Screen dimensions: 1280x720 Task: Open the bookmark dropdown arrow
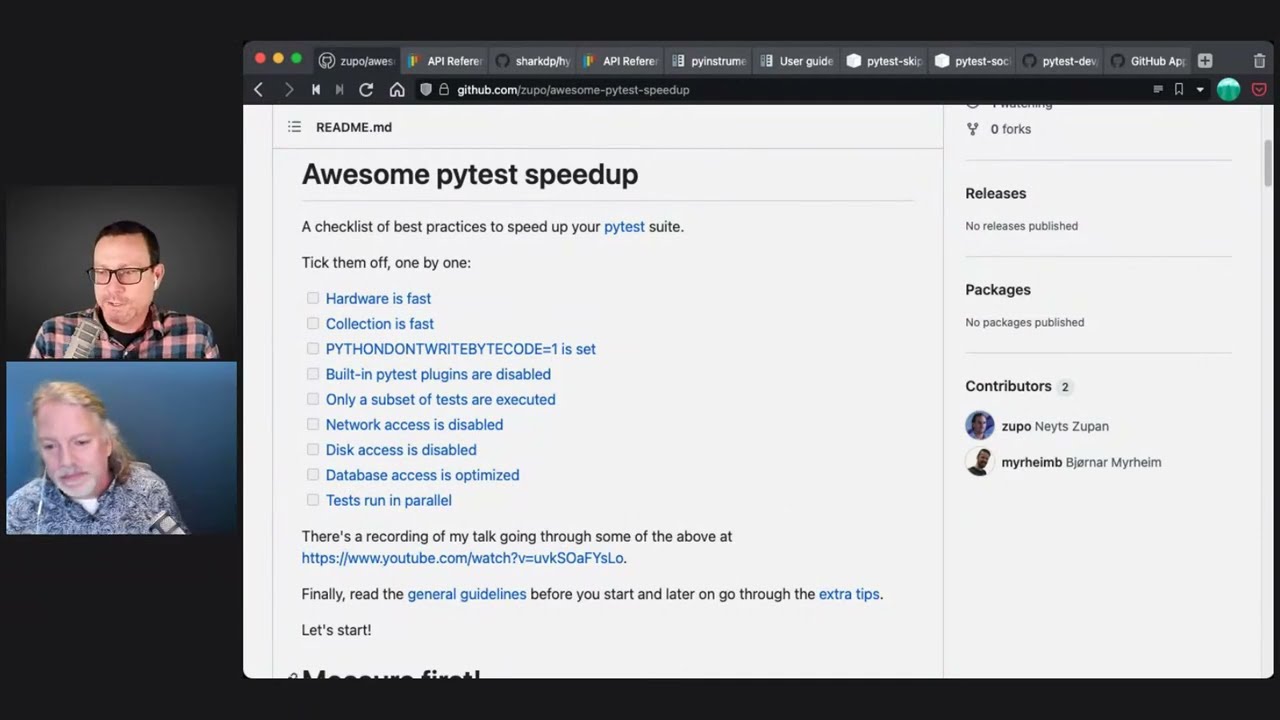[x=1200, y=90]
